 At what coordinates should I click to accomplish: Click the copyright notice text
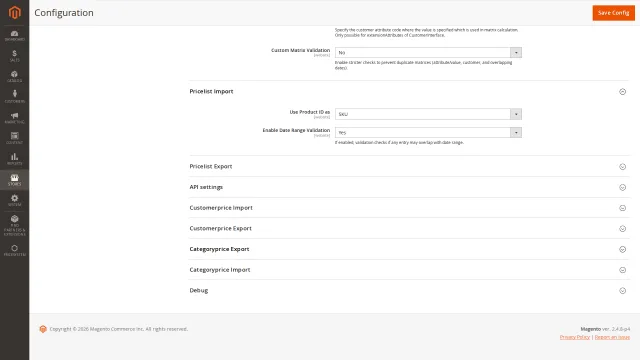pos(118,329)
